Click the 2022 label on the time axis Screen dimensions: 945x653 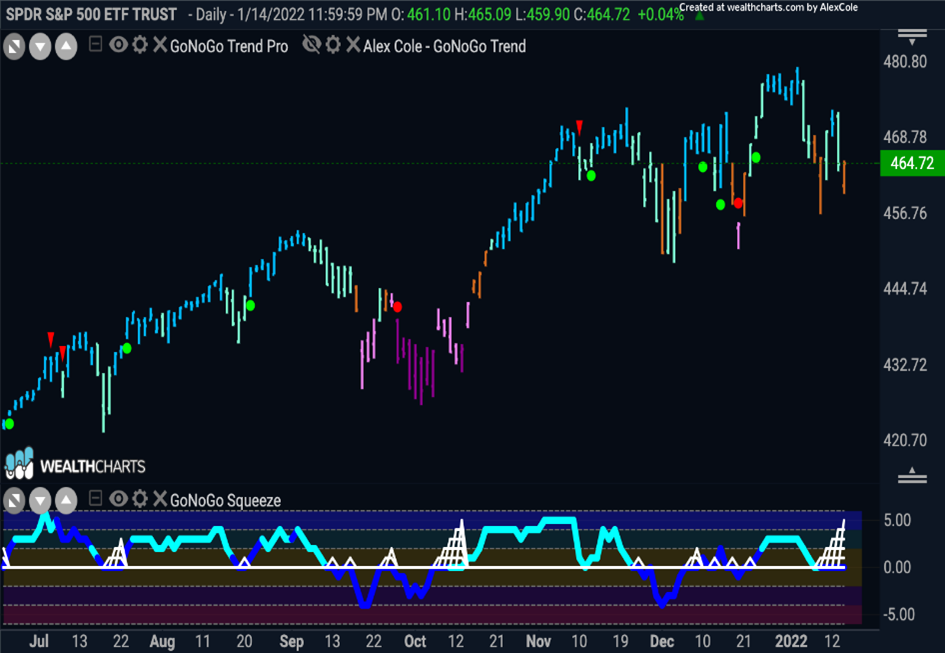pyautogui.click(x=791, y=641)
